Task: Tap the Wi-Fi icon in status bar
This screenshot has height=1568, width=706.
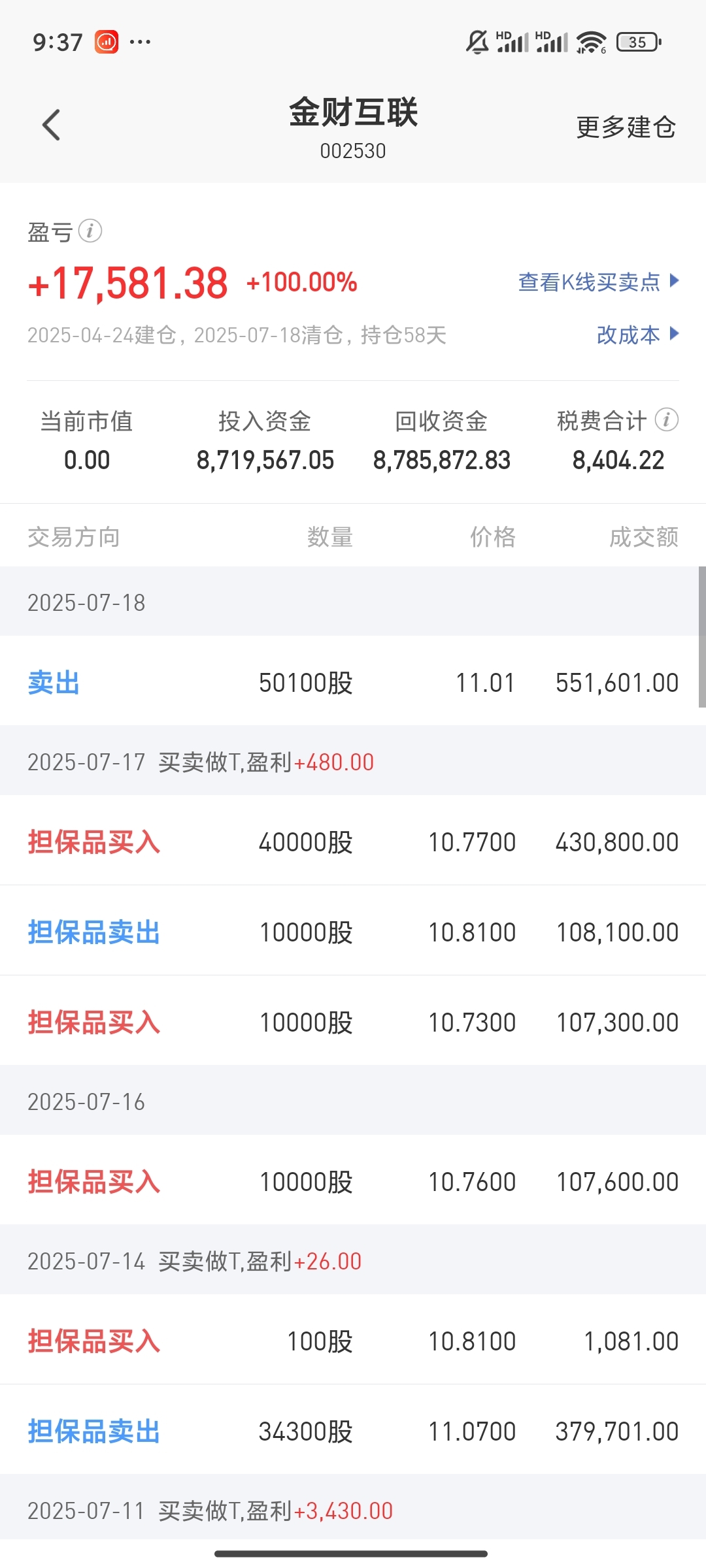Action: [x=592, y=42]
